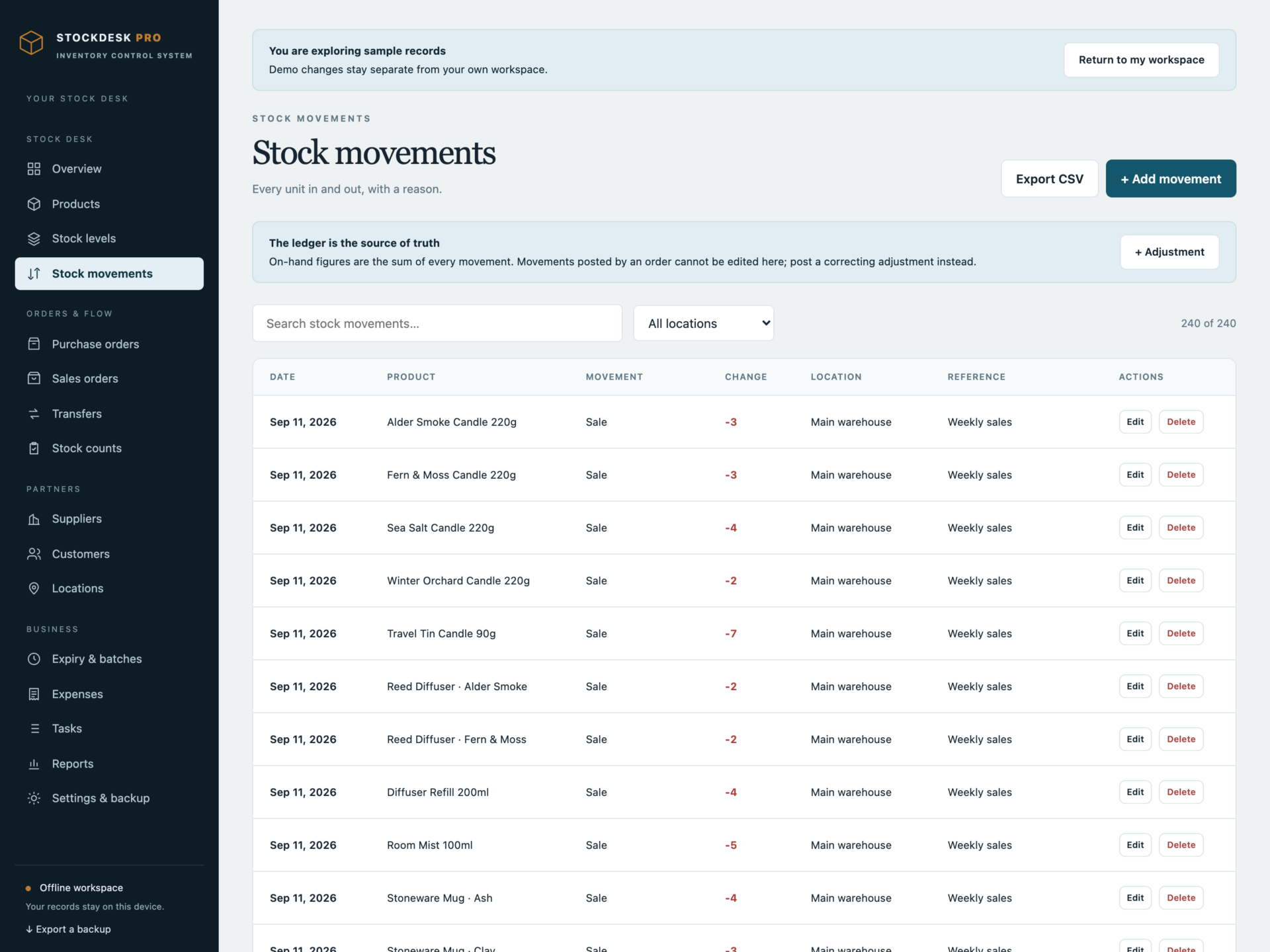Click the Winter Orchard Candle 220g cell

458,580
